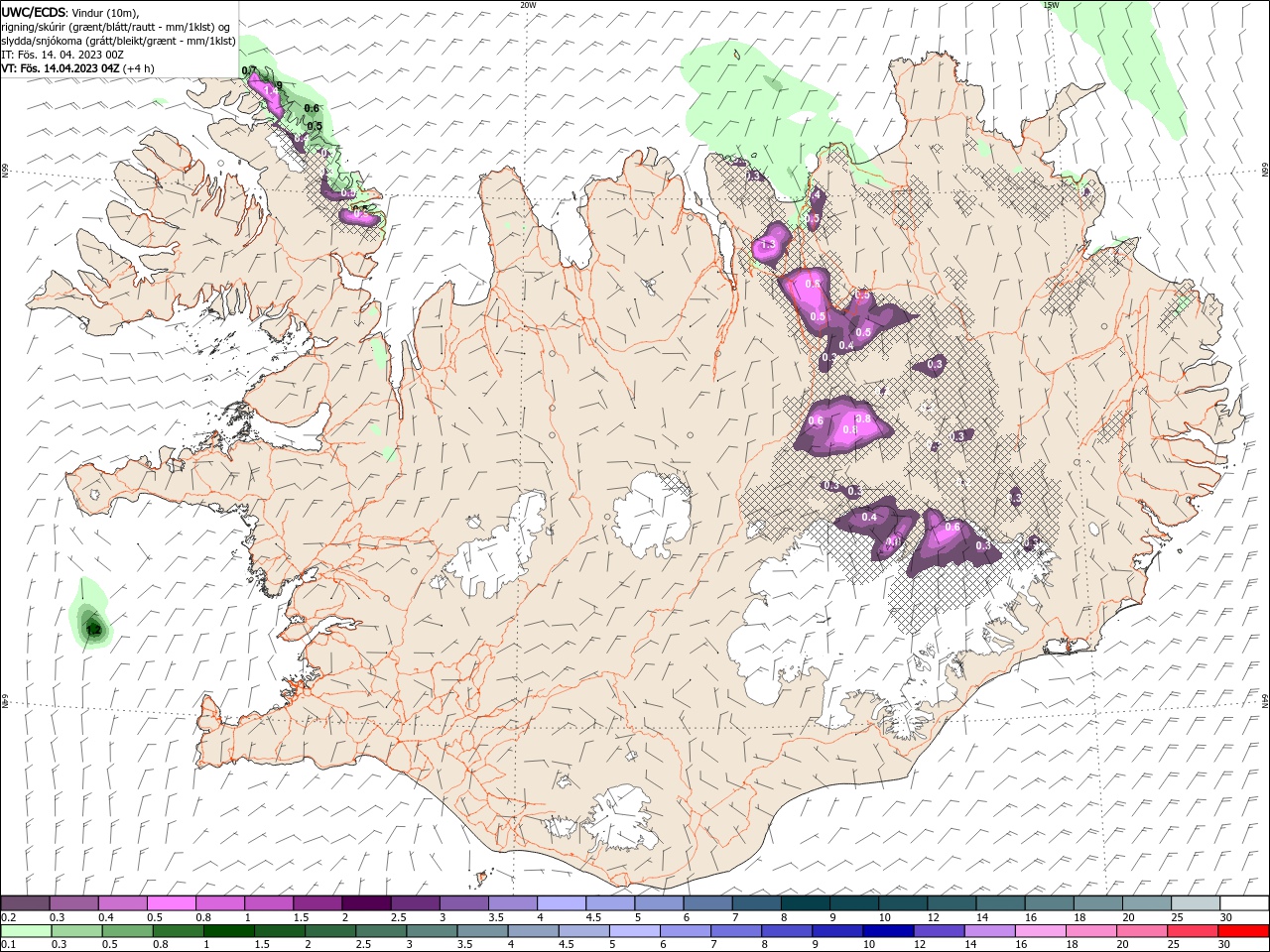Click the 25 light gray swatch, upper legend row
Screen dimensions: 1270x952
pyautogui.click(x=1194, y=903)
